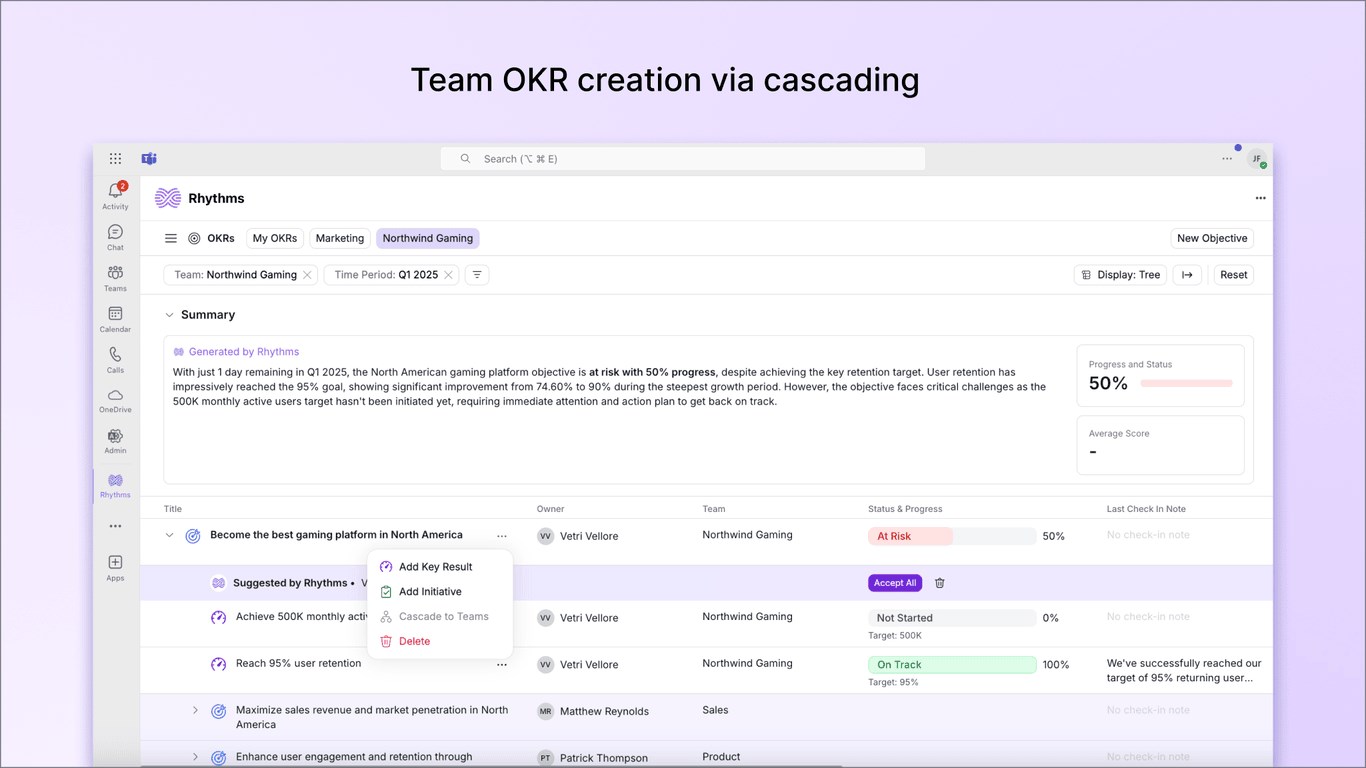
Task: Open Teams in the sidebar
Action: [x=115, y=278]
